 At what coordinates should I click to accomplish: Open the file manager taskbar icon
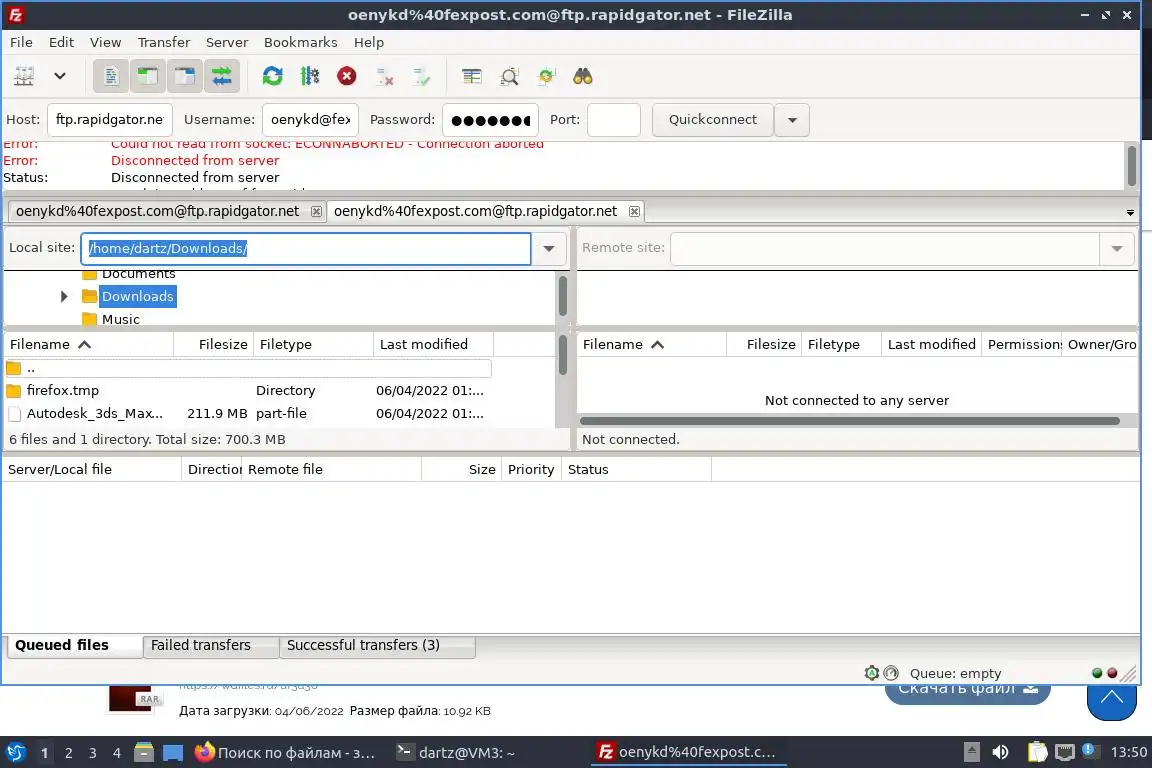(x=144, y=752)
